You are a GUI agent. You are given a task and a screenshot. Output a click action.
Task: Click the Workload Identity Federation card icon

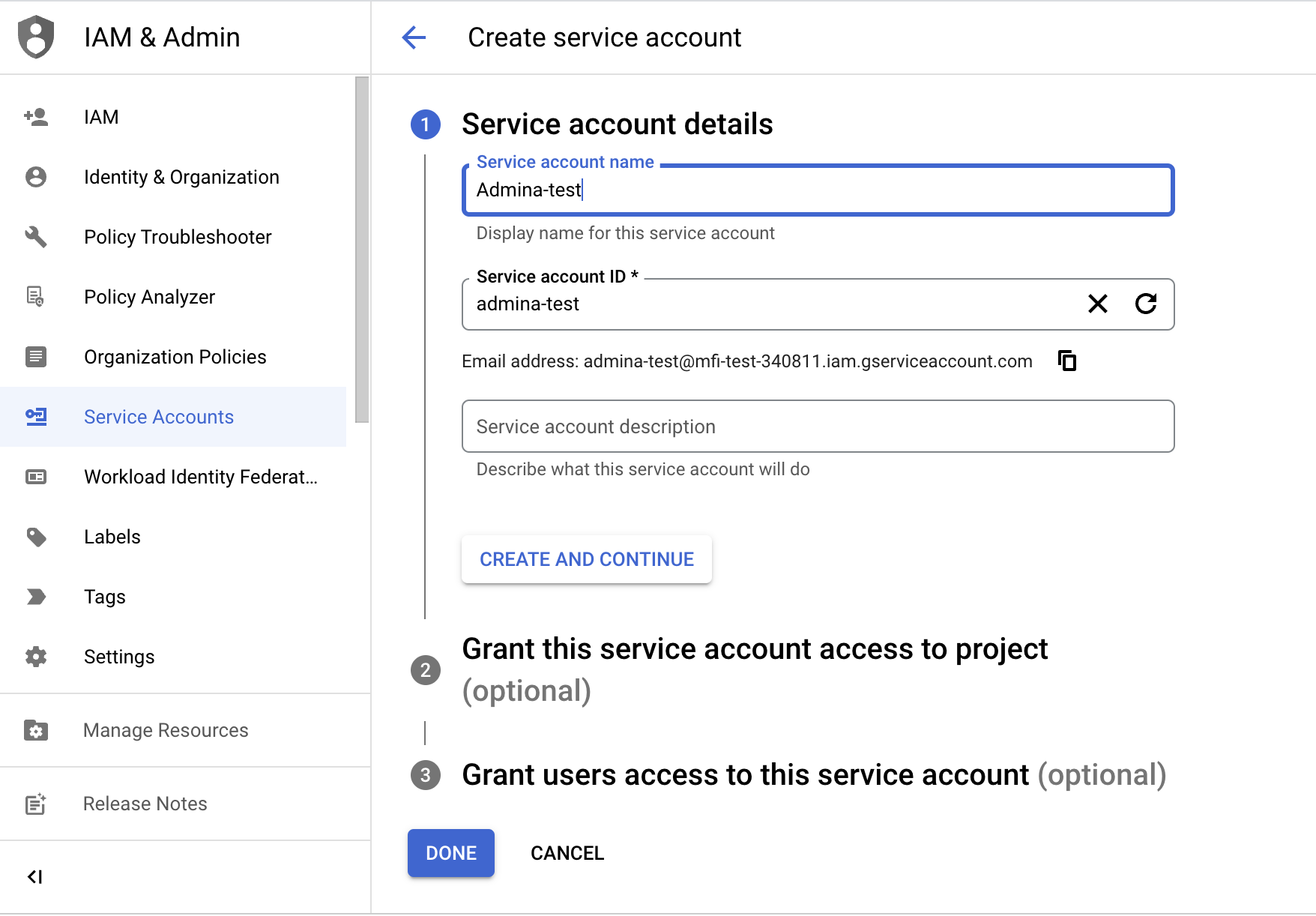coord(36,477)
